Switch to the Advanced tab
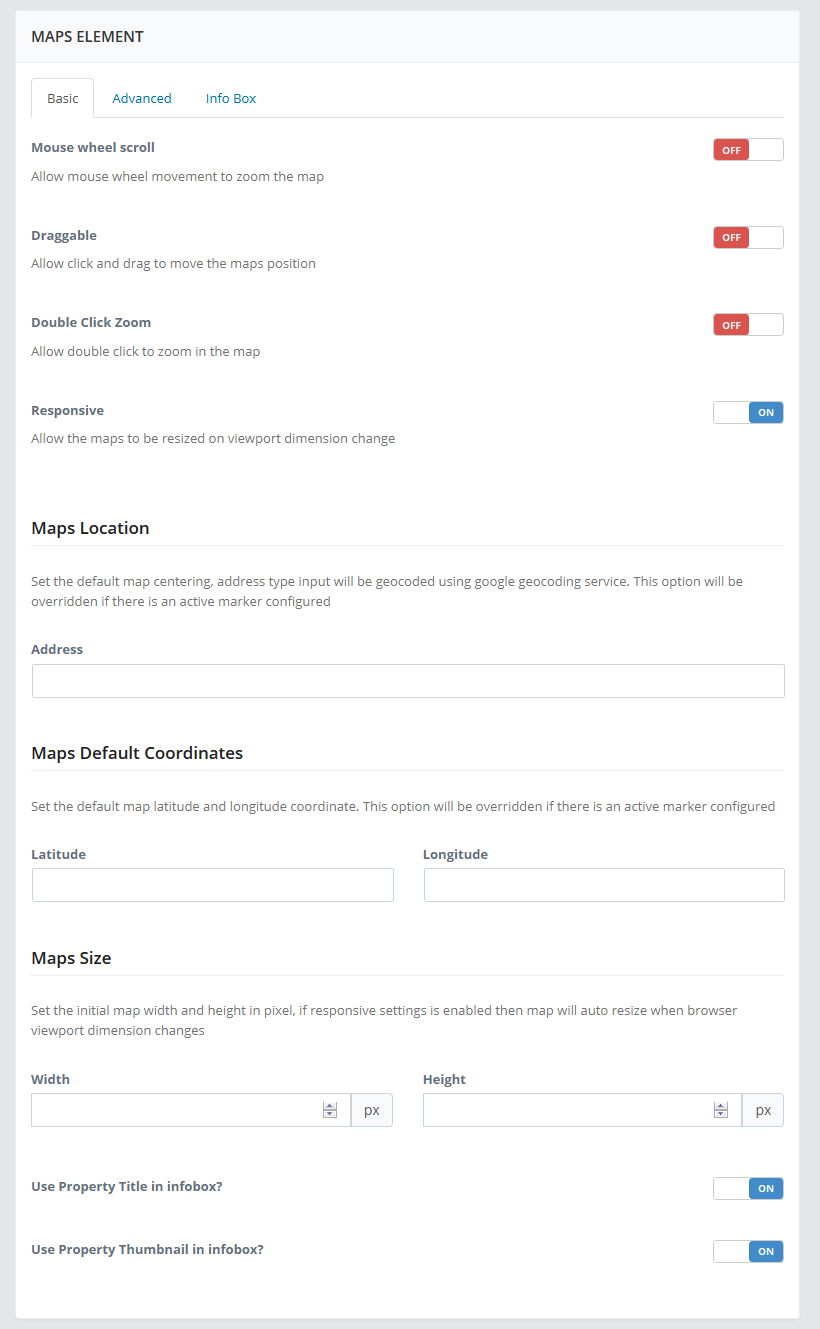 [142, 98]
